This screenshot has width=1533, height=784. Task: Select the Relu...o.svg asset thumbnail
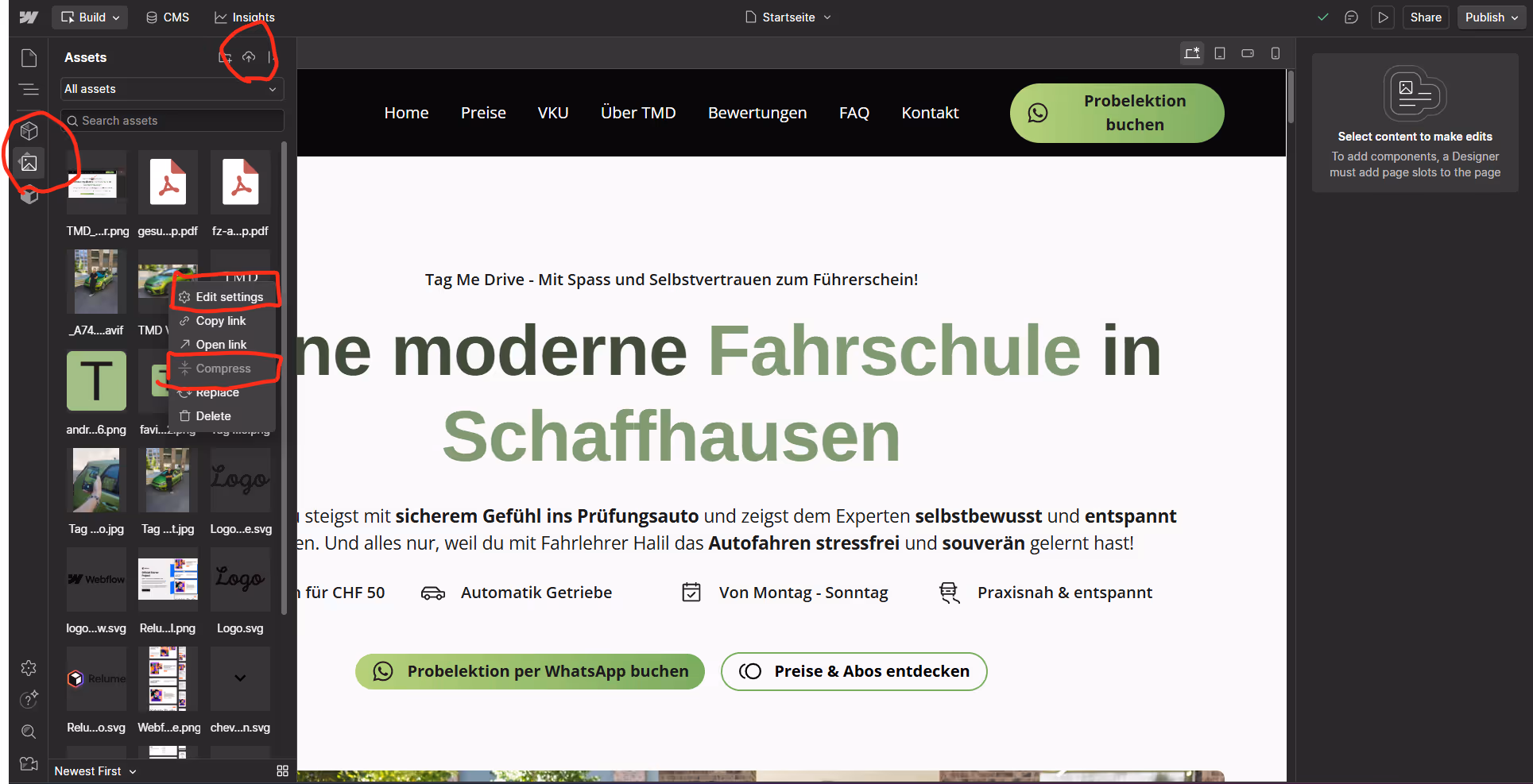coord(96,679)
